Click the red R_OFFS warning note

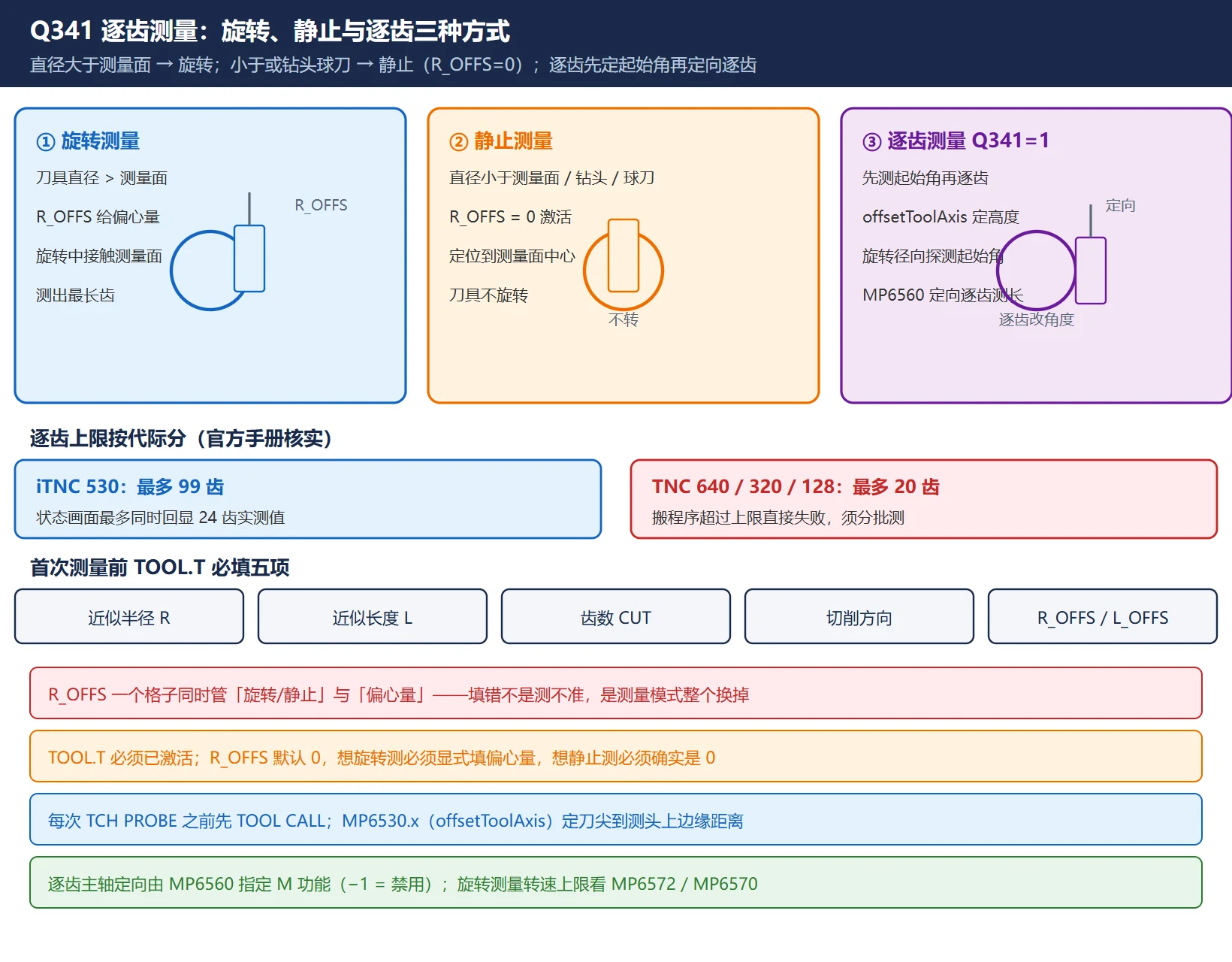[616, 693]
